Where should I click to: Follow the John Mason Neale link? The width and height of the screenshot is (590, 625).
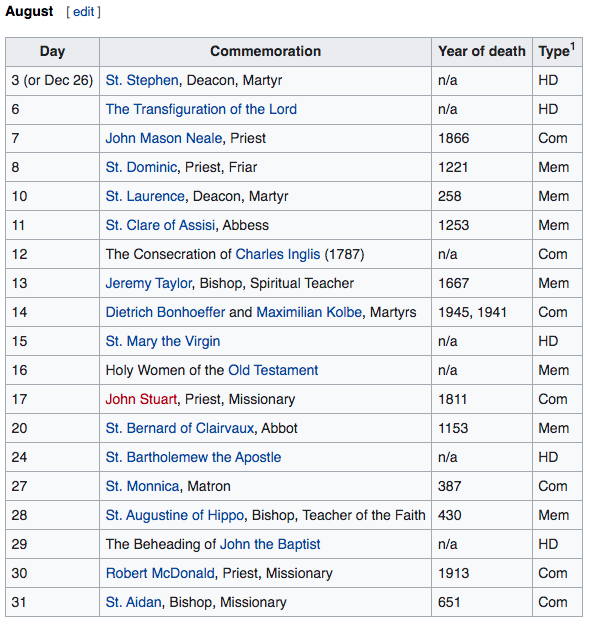(164, 138)
